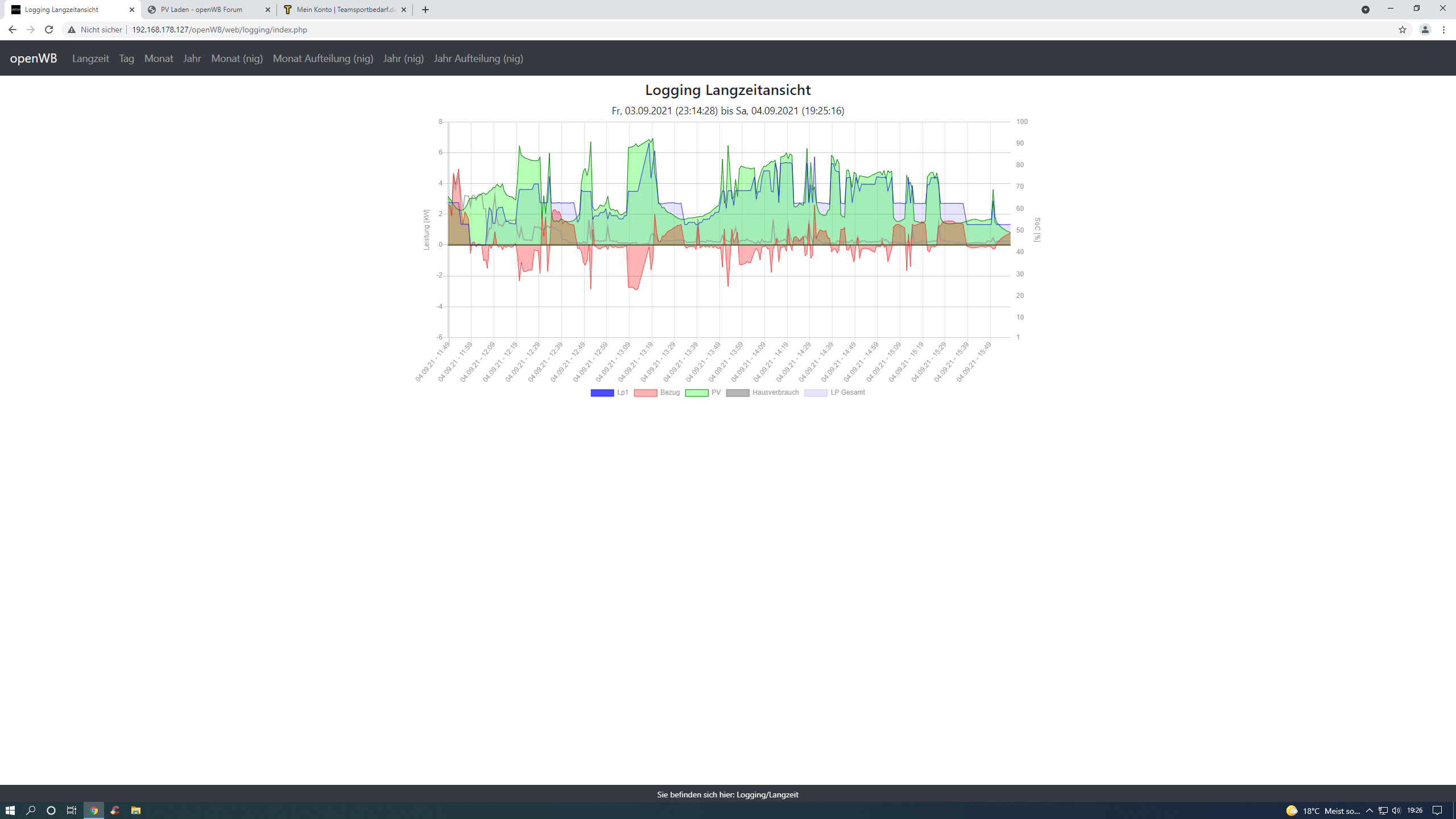Open the Chrome three-dot menu
The image size is (1456, 819).
pos(1444,30)
